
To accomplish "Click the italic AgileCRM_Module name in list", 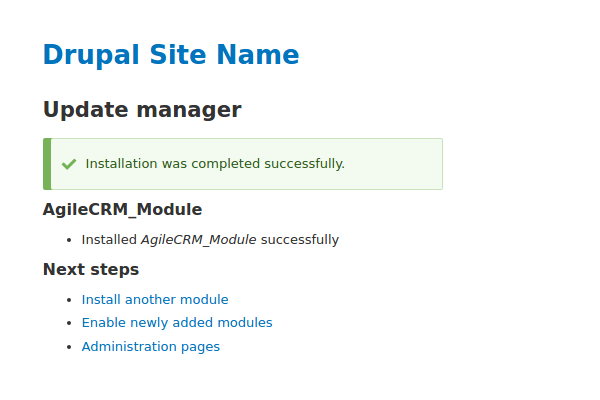I will pyautogui.click(x=198, y=240).
